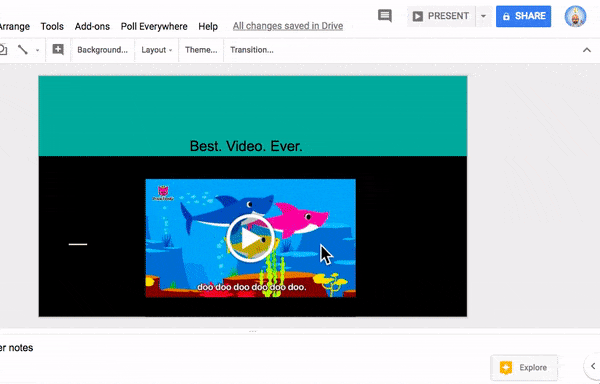This screenshot has width=600, height=384.
Task: Open the Google account avatar
Action: pyautogui.click(x=575, y=16)
